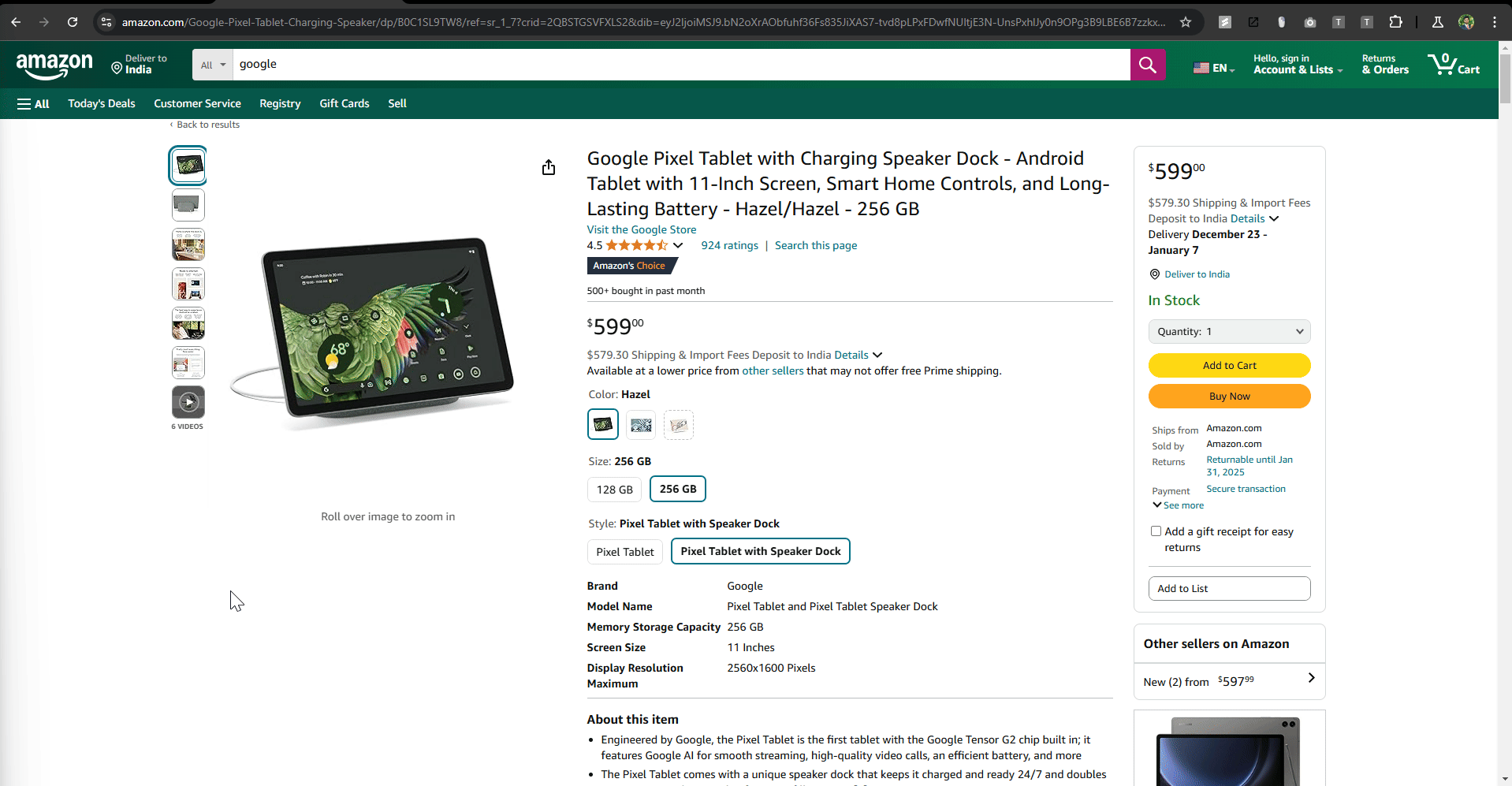
Task: Select the 128 GB size option
Action: (x=614, y=490)
